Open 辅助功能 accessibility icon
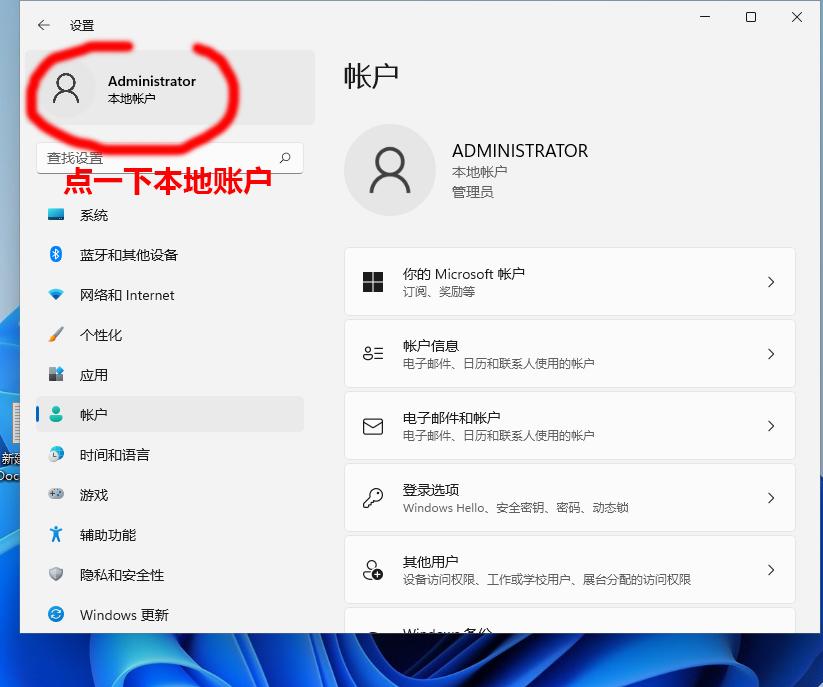 [55, 534]
